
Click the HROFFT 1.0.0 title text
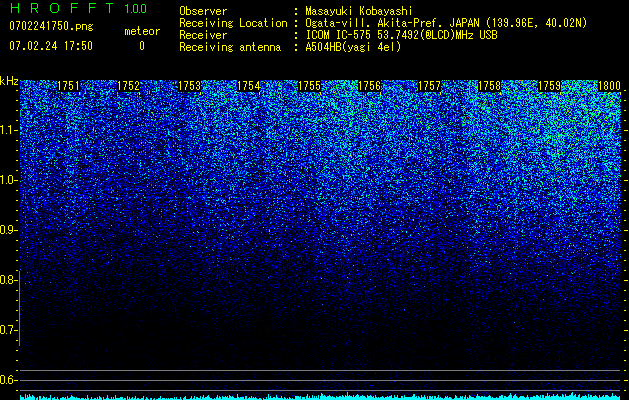click(x=78, y=8)
